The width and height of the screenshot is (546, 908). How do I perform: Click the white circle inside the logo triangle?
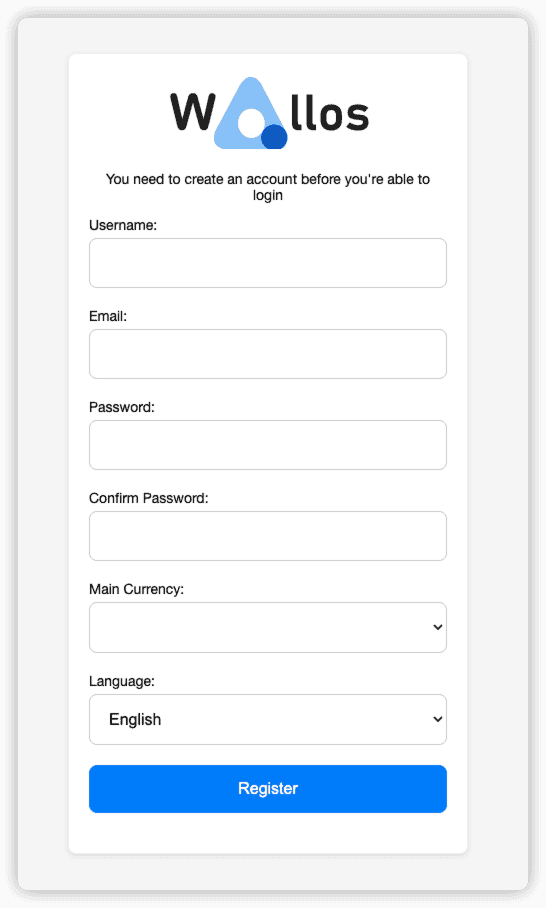(x=251, y=125)
